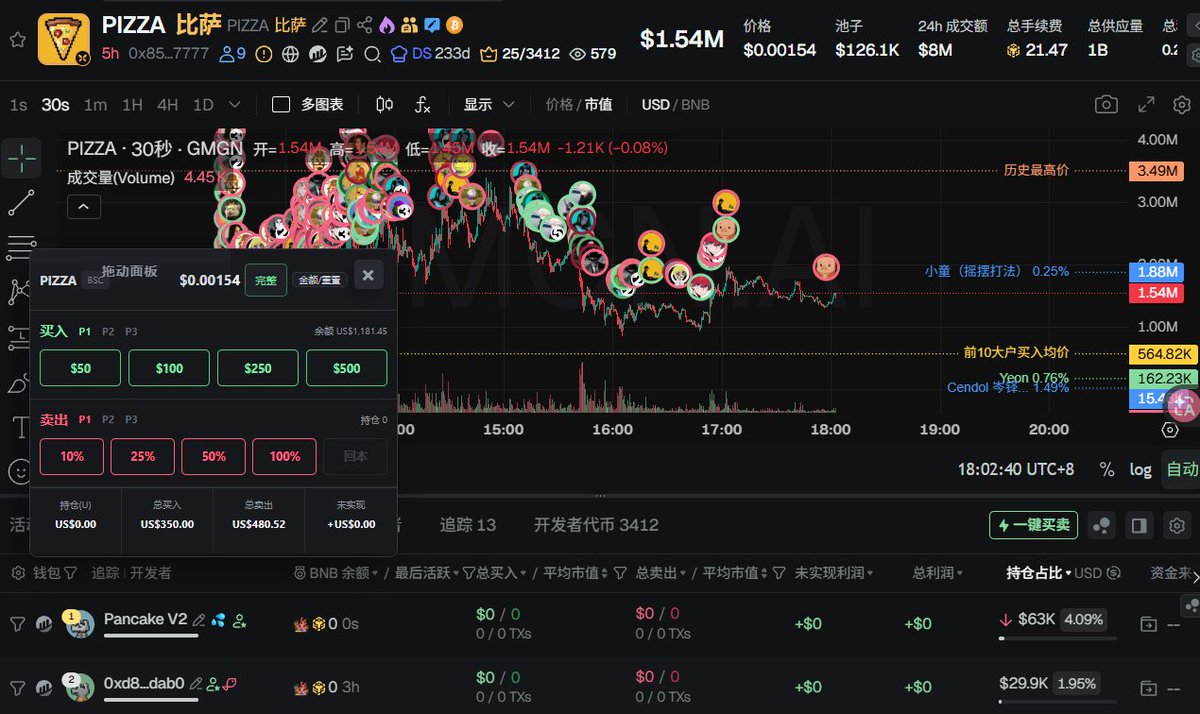Copy the PIZZA token name

[342, 25]
